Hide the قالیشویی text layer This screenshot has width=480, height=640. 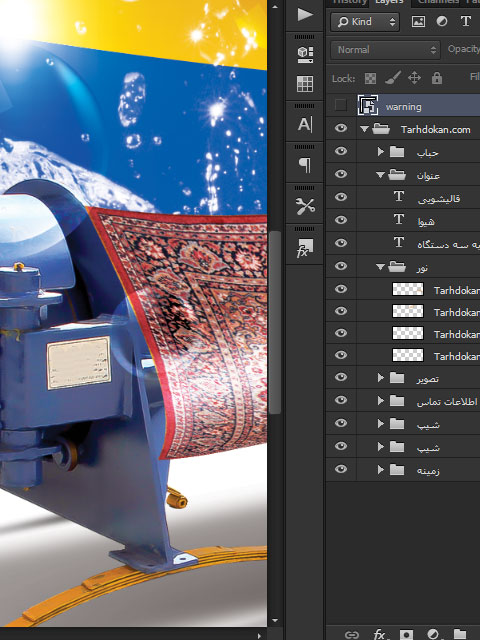click(341, 197)
